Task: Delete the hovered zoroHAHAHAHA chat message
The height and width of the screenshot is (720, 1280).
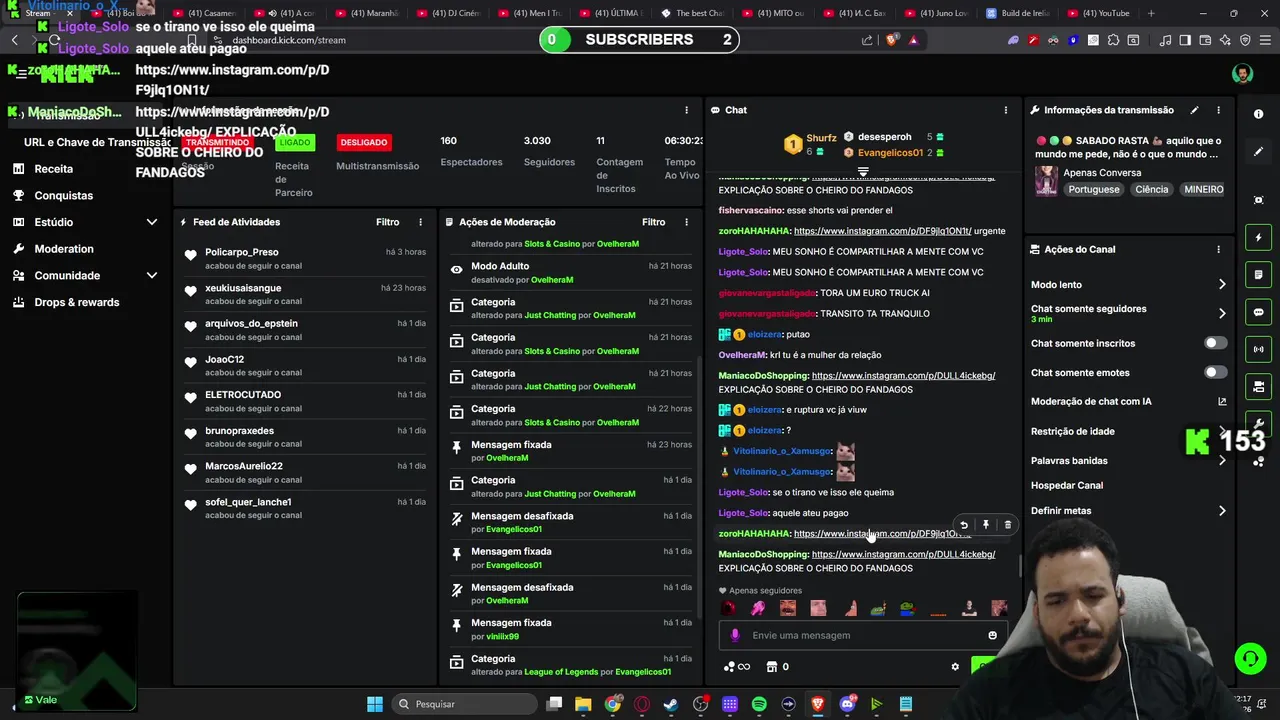Action: 1007,525
